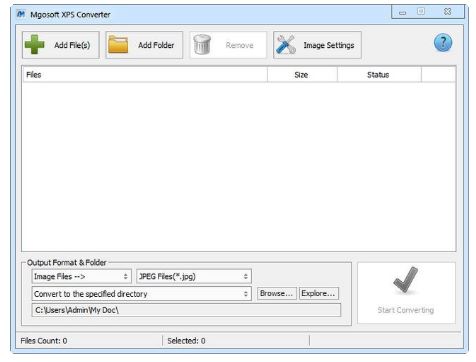476x362 pixels.
Task: Click the Selected: 0 status text
Action: tap(186, 341)
